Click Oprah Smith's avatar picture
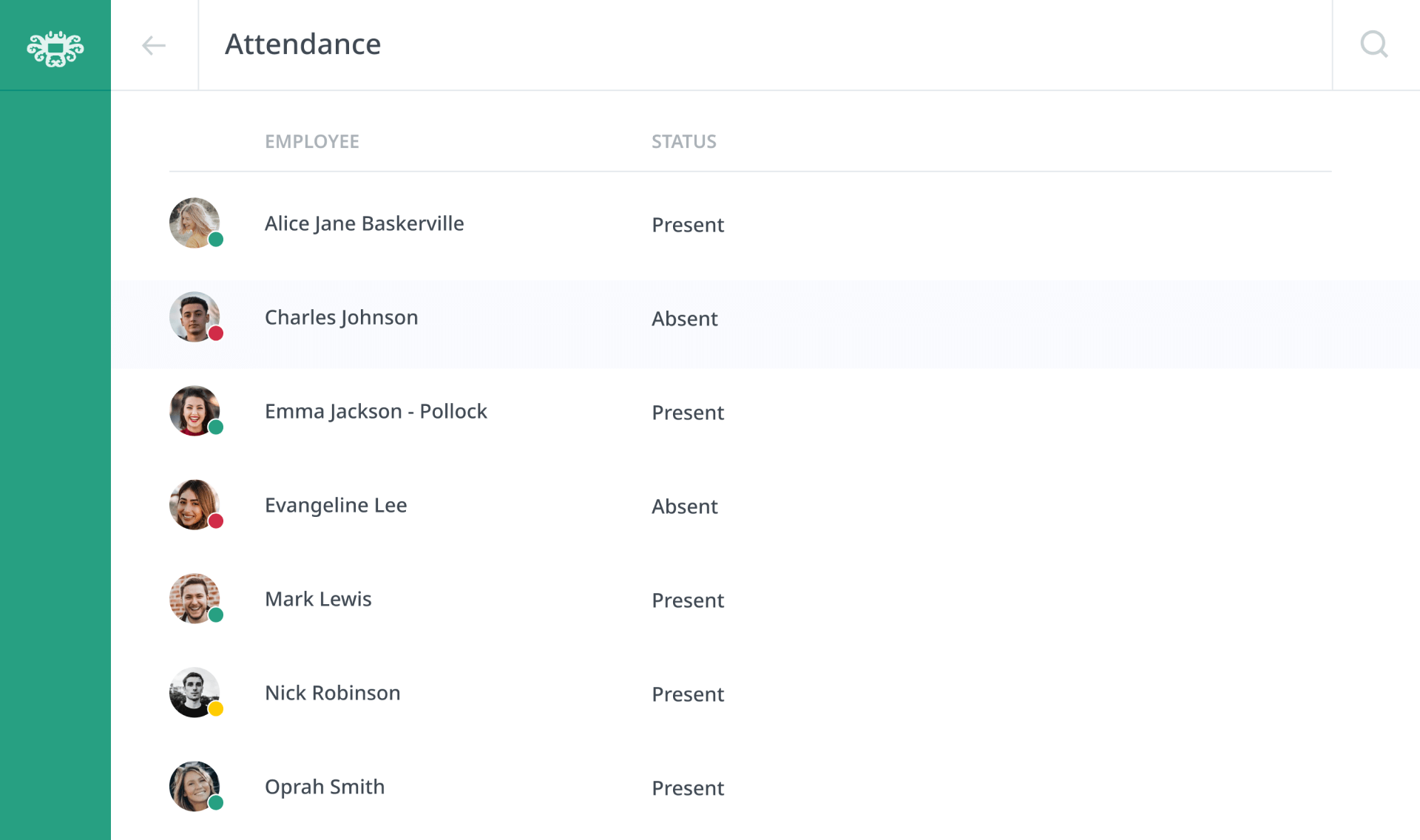This screenshot has height=840, width=1420. pos(195,786)
